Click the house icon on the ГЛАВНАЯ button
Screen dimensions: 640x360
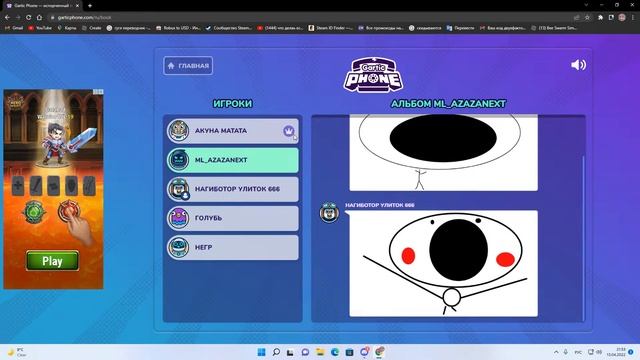pyautogui.click(x=171, y=66)
